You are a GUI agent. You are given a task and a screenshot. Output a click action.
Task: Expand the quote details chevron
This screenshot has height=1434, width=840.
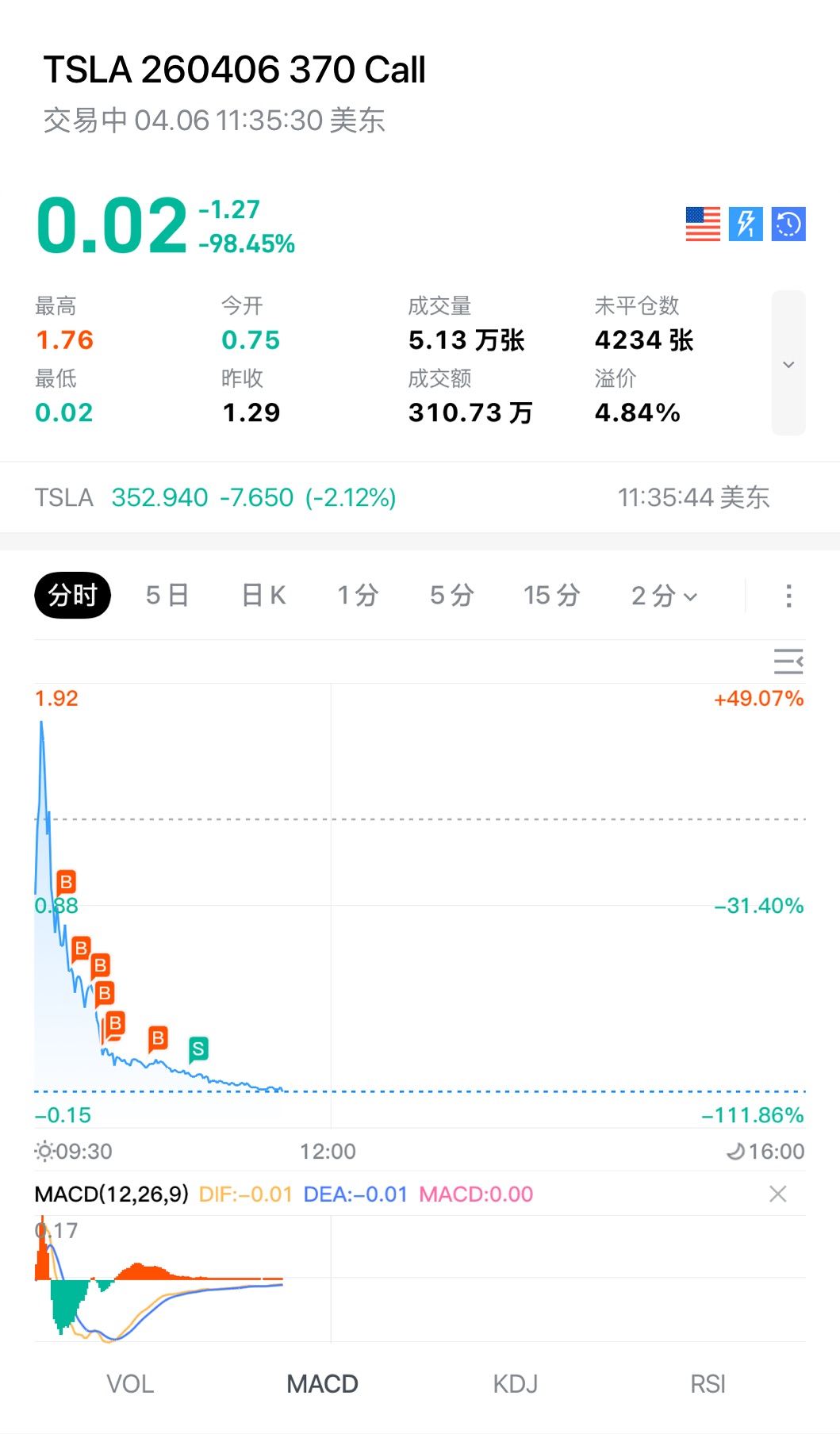[x=788, y=364]
